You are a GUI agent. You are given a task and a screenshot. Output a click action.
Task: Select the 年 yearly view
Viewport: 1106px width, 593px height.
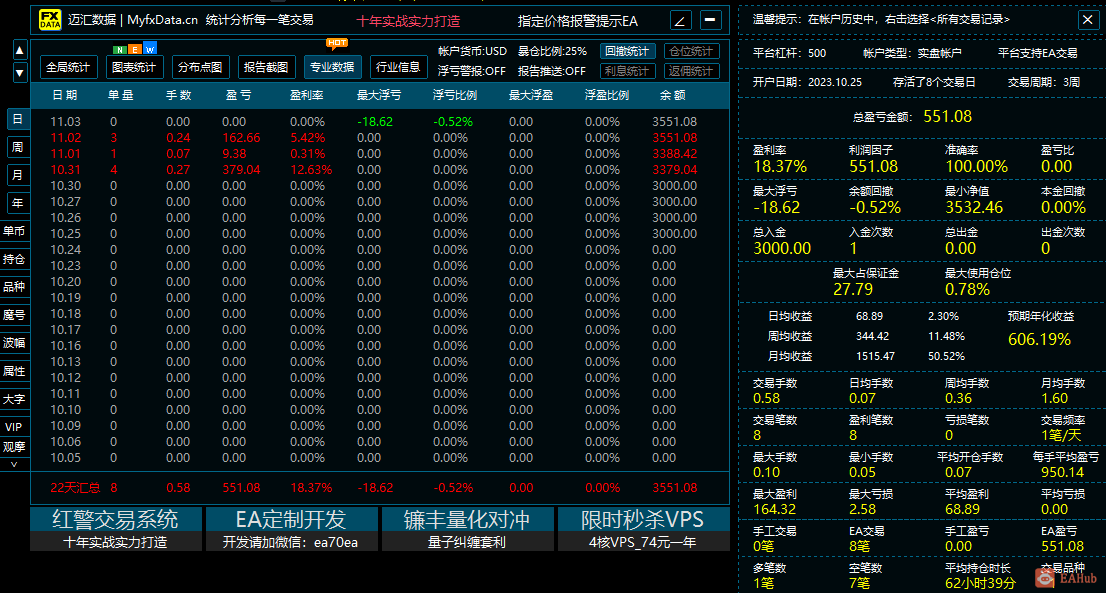pos(18,203)
